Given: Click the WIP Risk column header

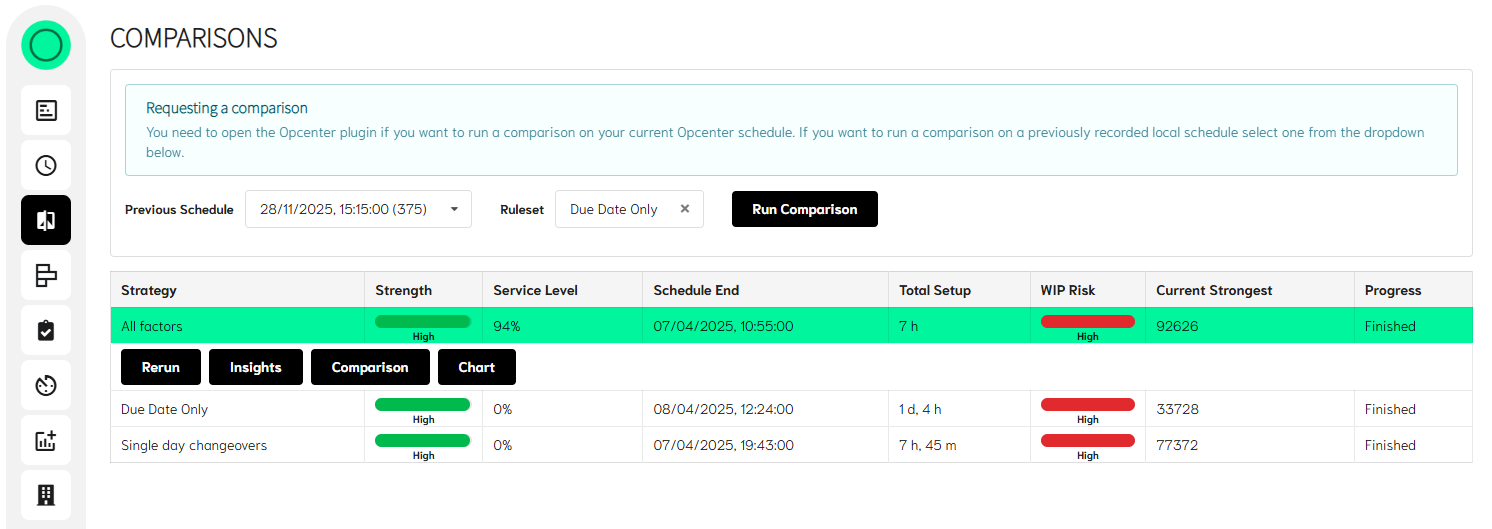Looking at the screenshot, I should click(1087, 290).
